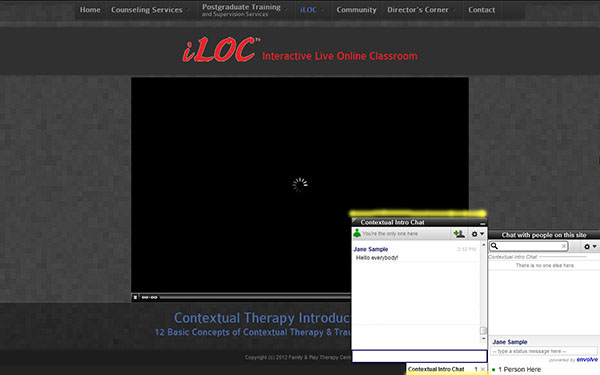The image size is (600, 375).
Task: Click the green person icon in chat
Action: [357, 233]
